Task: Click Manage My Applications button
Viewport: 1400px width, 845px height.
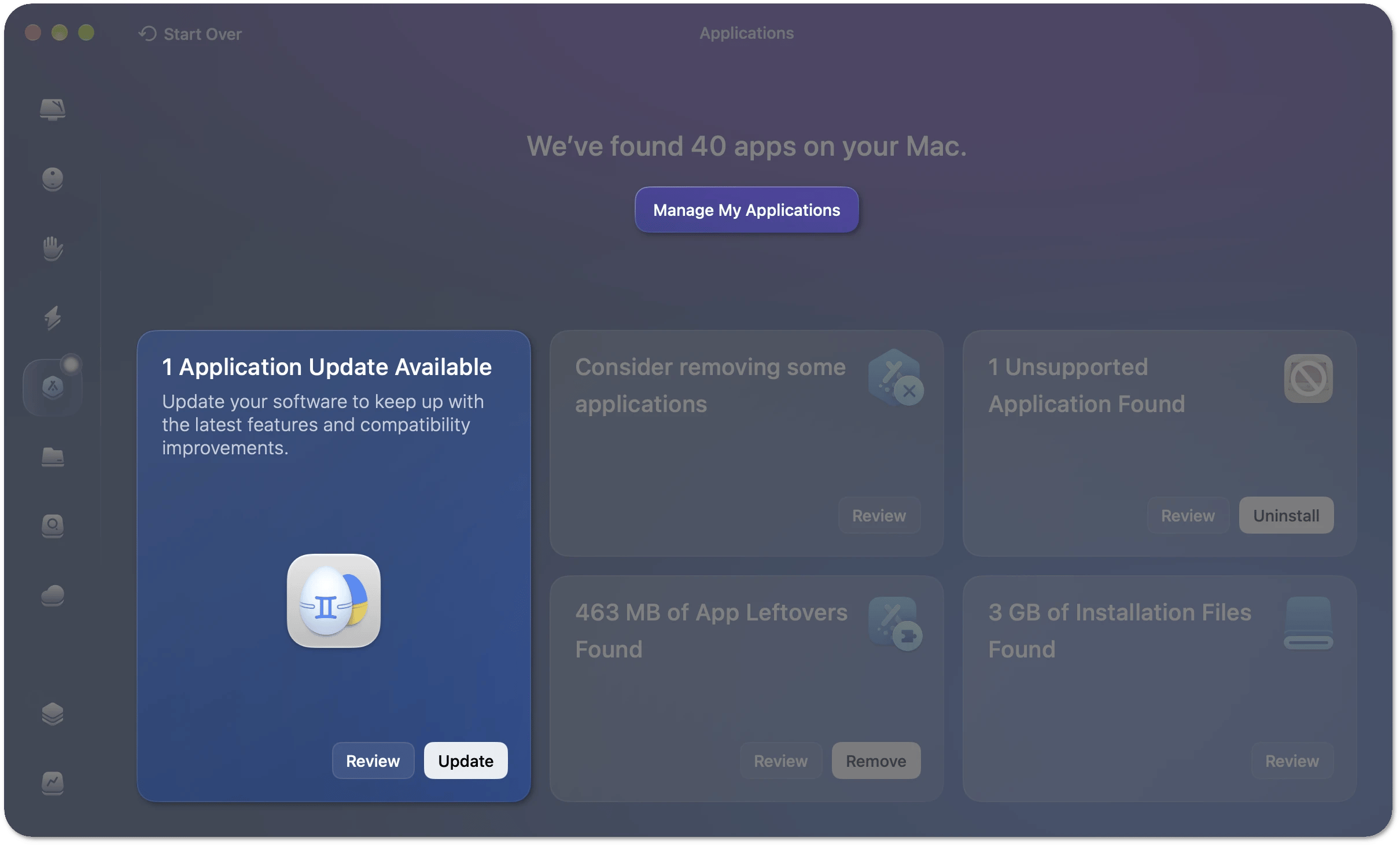Action: click(746, 210)
